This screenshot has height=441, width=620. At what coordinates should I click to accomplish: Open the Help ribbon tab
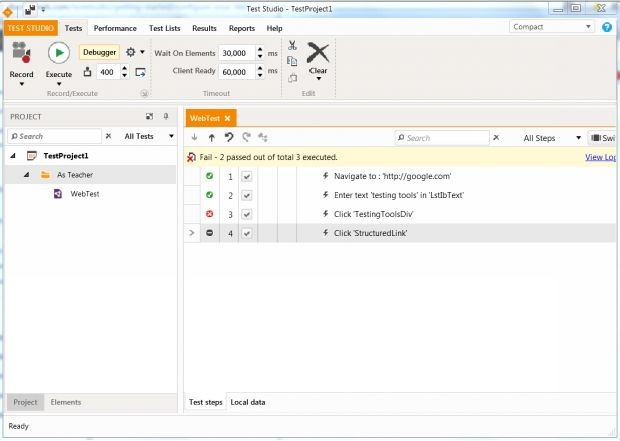click(274, 28)
